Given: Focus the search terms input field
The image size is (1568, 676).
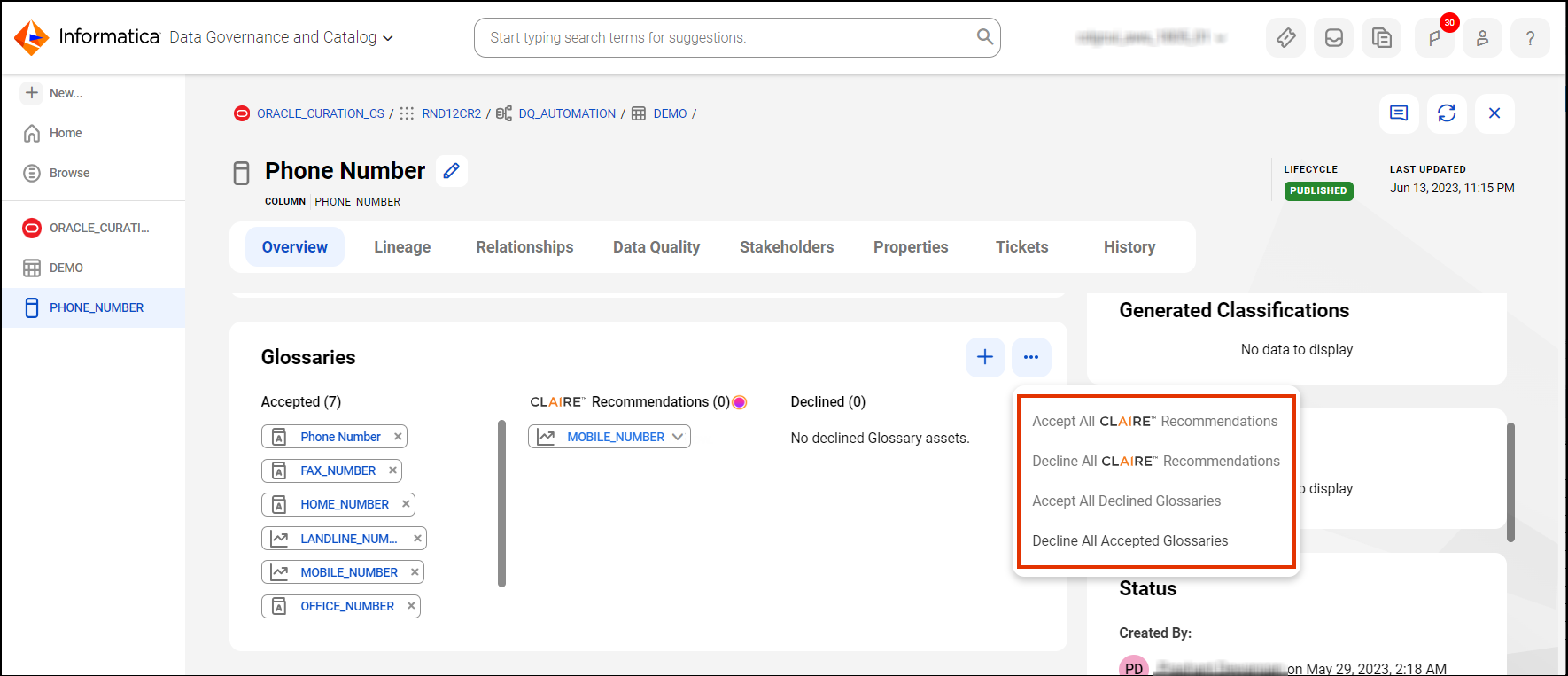Looking at the screenshot, I should click(737, 37).
